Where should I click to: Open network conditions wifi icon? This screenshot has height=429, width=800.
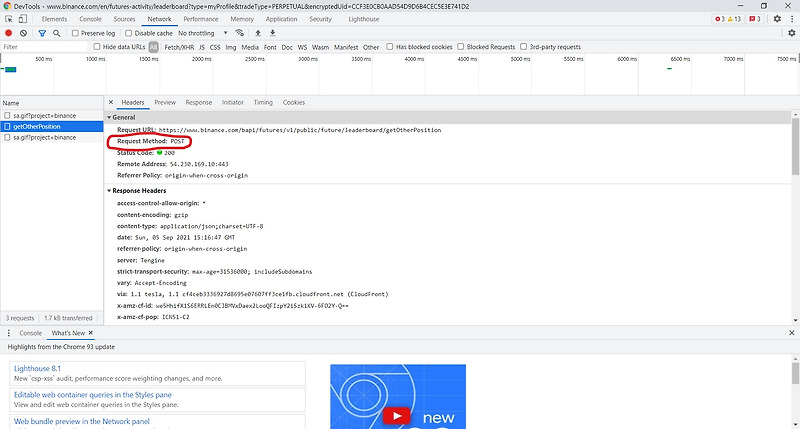(x=239, y=33)
